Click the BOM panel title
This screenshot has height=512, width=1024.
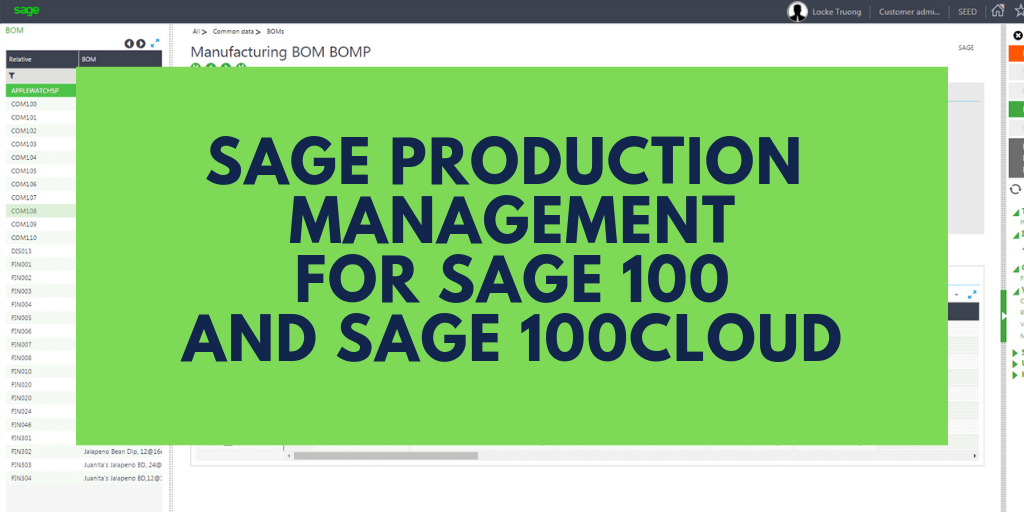click(x=14, y=30)
